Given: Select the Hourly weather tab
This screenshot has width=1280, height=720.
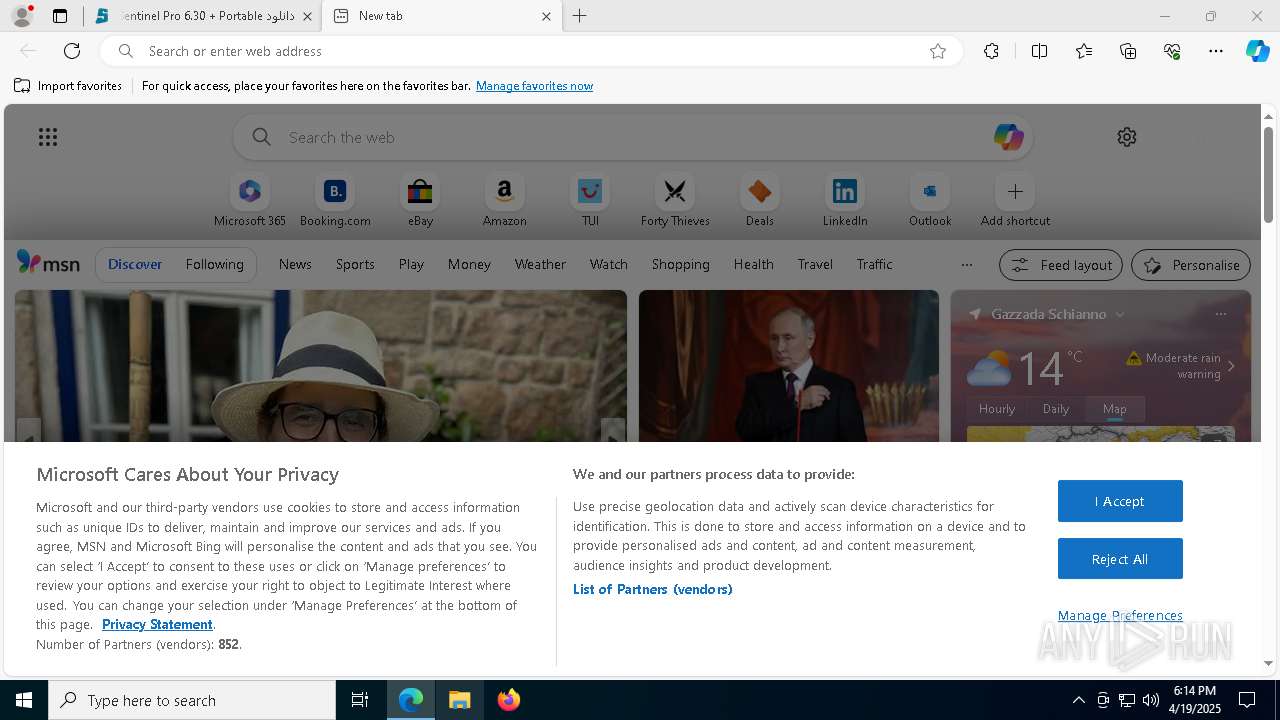Looking at the screenshot, I should click(x=997, y=408).
